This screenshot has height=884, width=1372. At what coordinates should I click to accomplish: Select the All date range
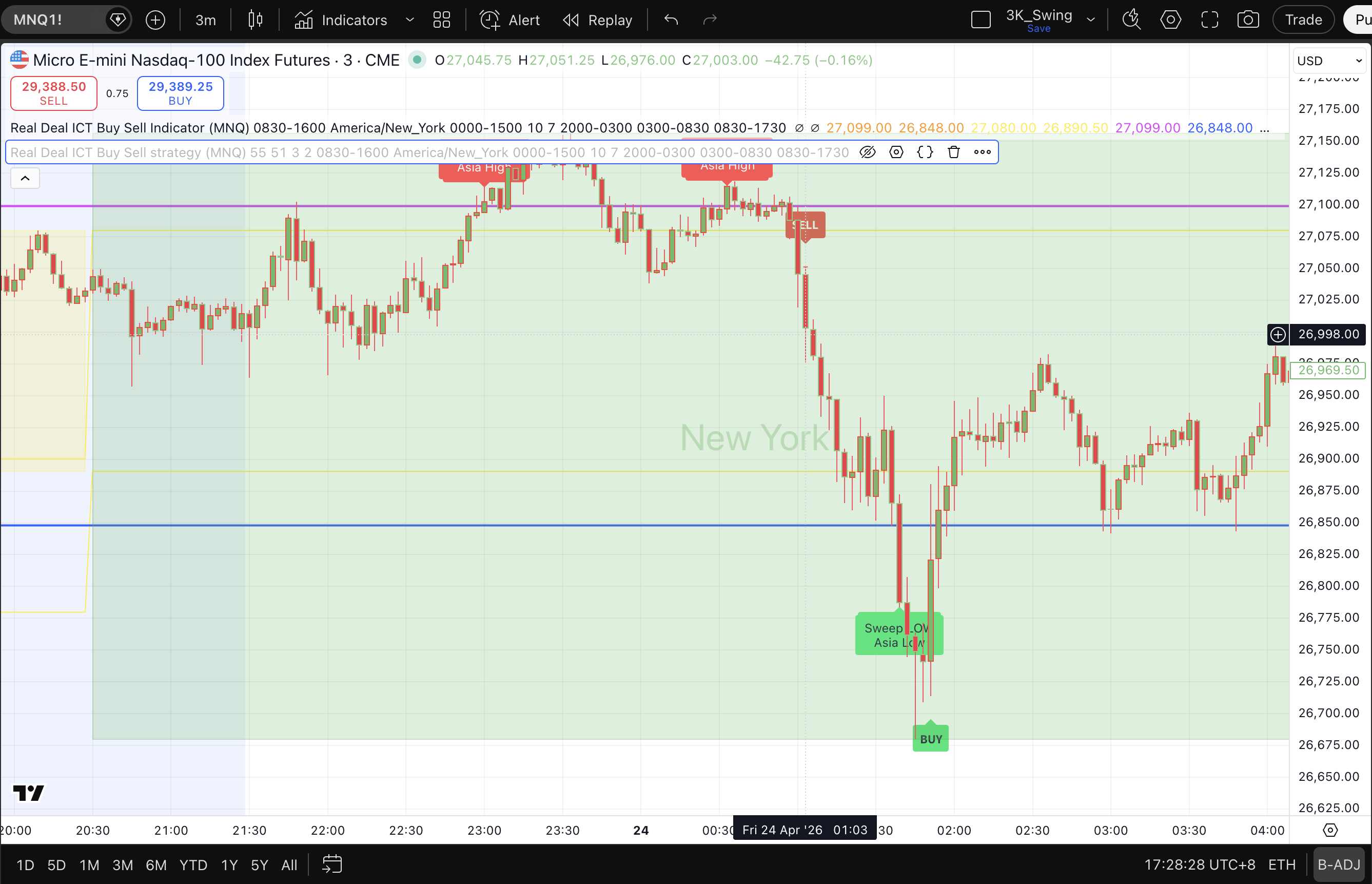[289, 864]
